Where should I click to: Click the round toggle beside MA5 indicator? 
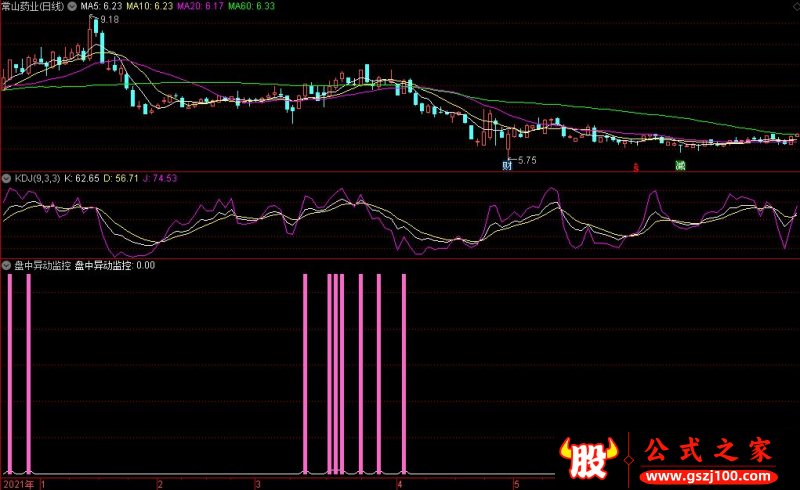pos(72,6)
